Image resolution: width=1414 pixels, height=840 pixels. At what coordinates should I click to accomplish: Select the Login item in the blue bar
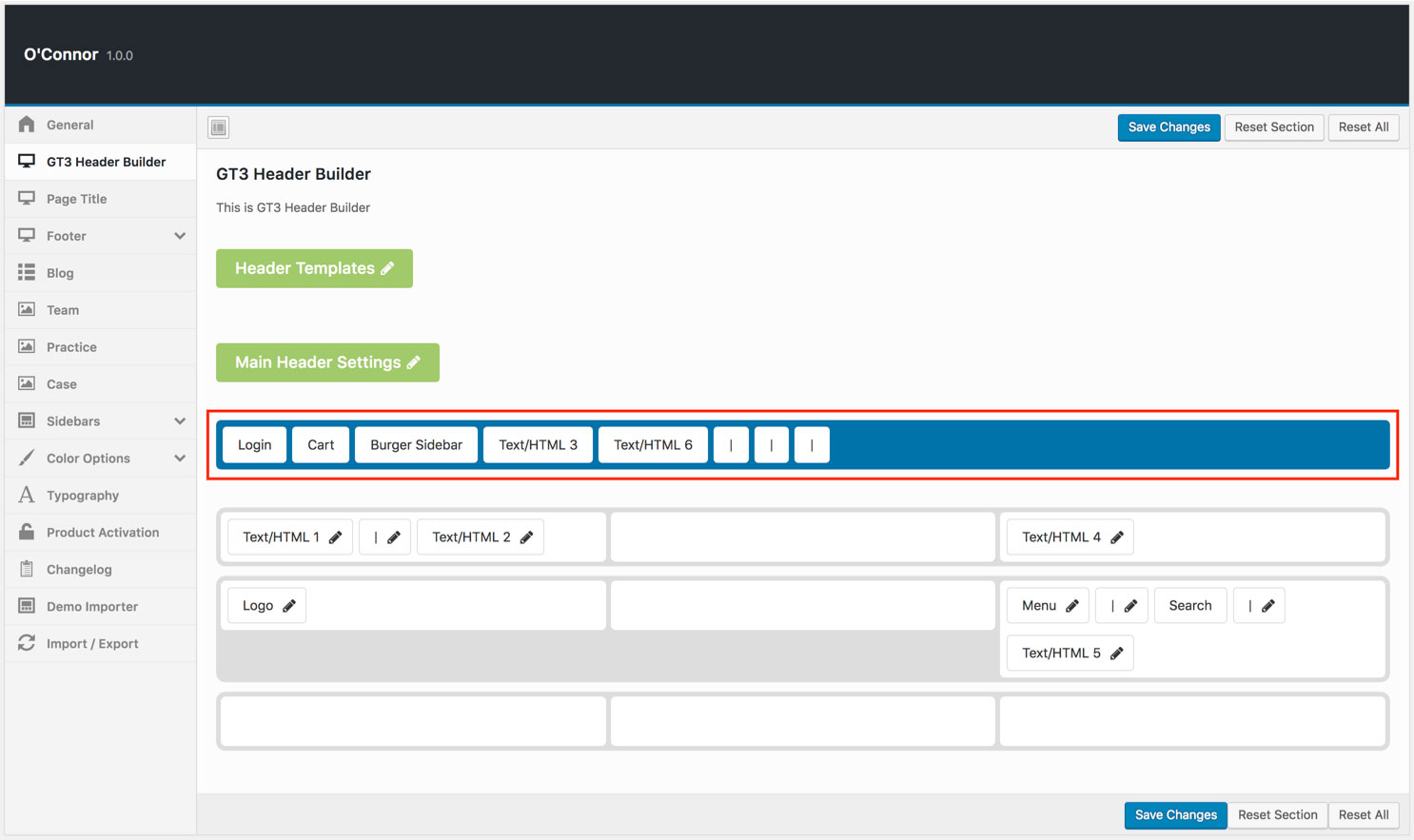coord(254,445)
